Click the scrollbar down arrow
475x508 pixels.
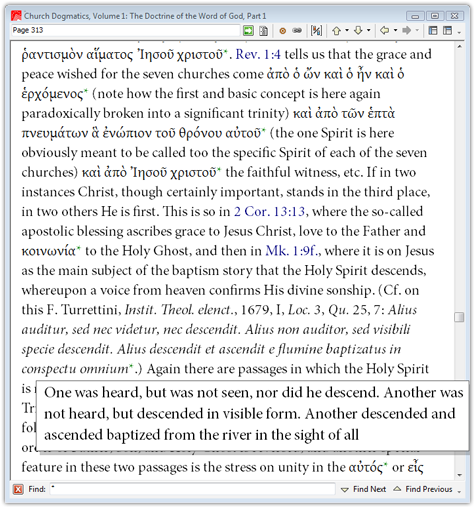[459, 475]
